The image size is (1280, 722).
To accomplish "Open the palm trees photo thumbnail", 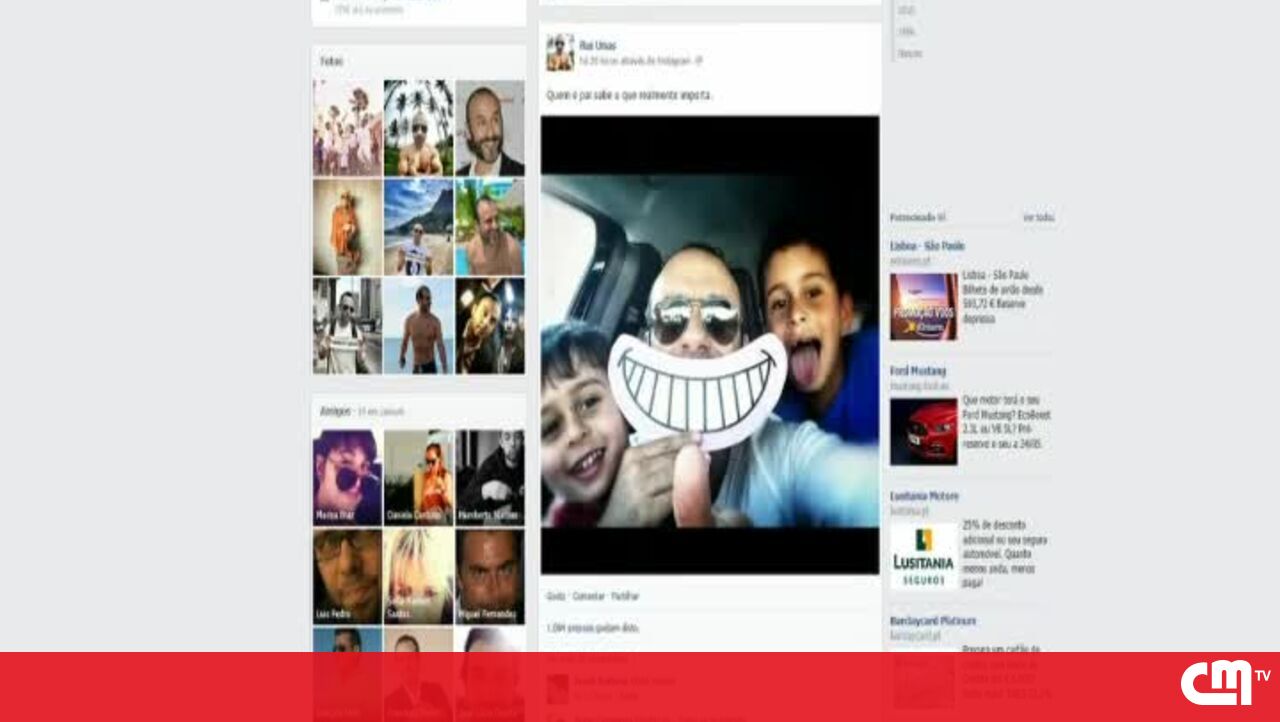I will pyautogui.click(x=418, y=128).
